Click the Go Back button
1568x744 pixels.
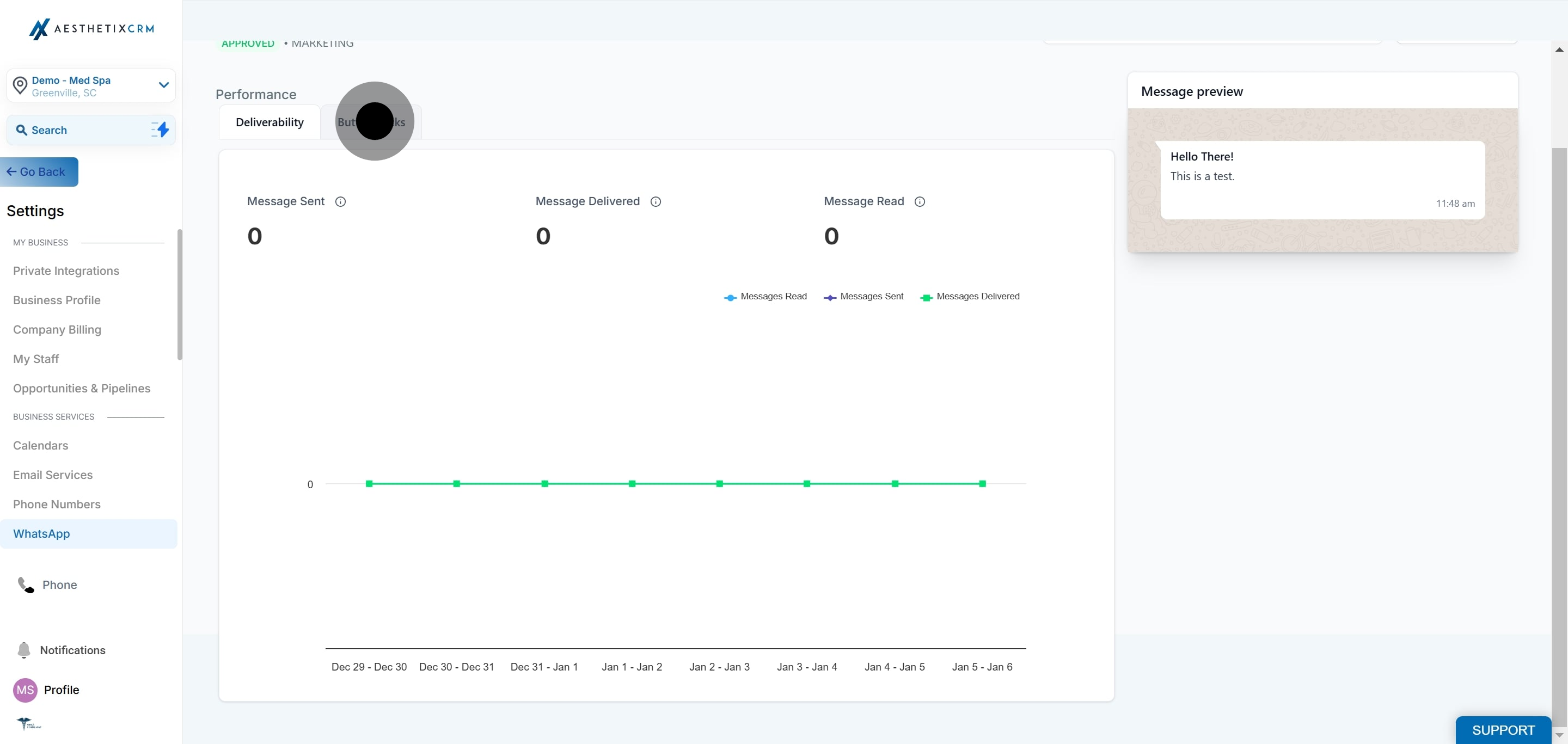(x=39, y=171)
